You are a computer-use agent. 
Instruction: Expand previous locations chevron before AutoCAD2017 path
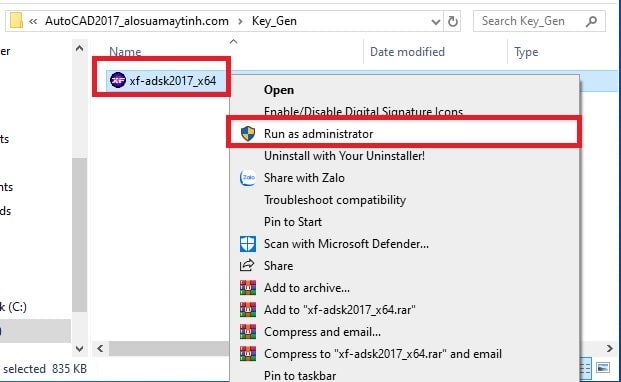33,21
